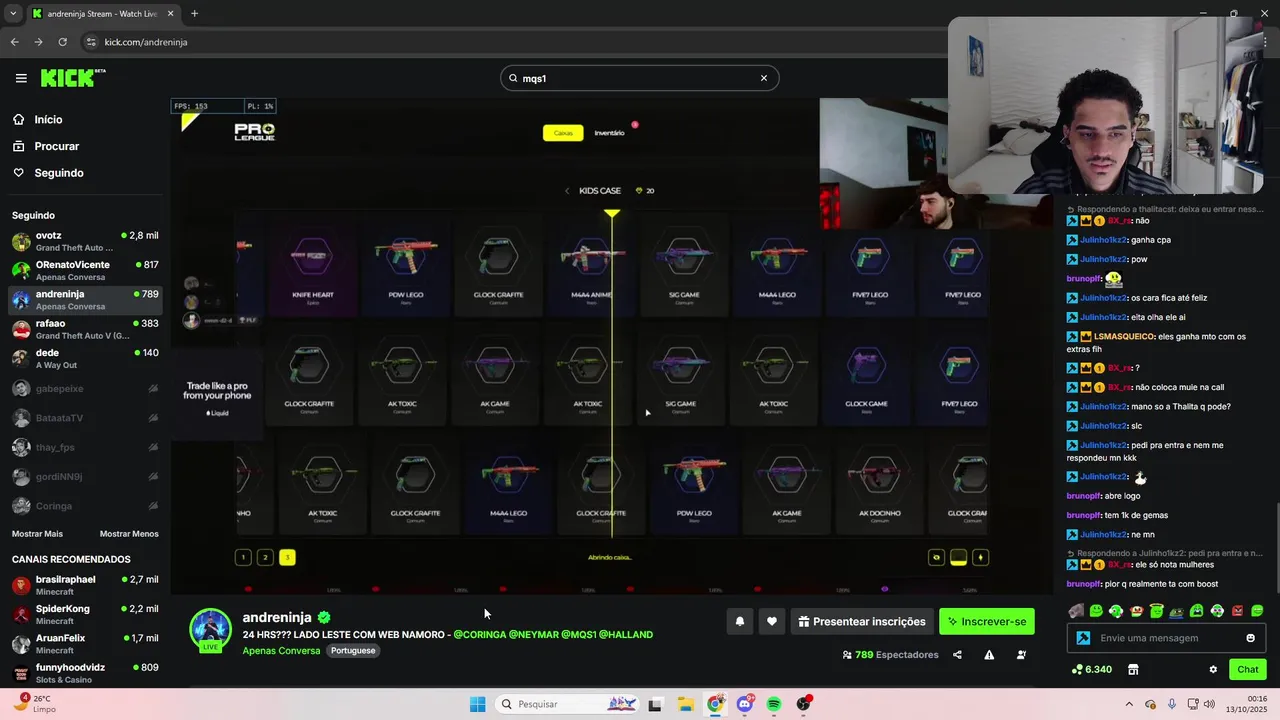1280x720 pixels.
Task: Open emoji picker in the chat box
Action: click(x=1250, y=638)
